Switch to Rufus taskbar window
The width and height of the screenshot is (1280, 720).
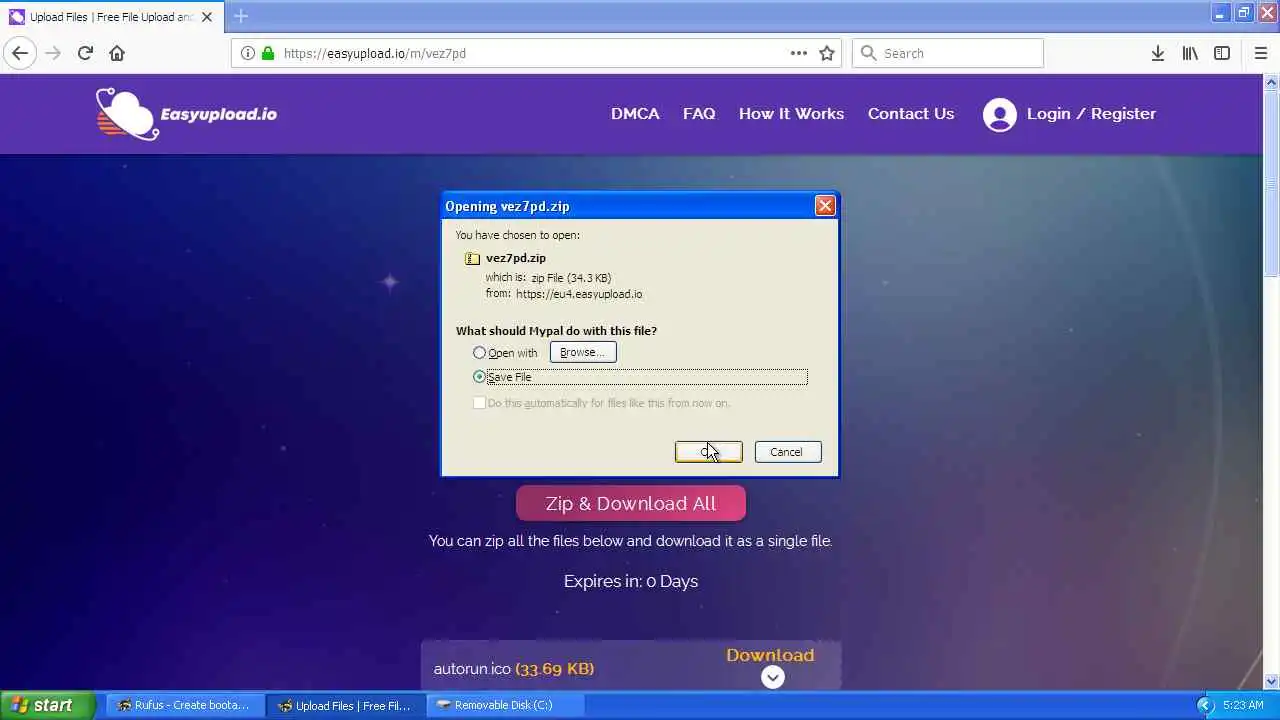pyautogui.click(x=184, y=705)
